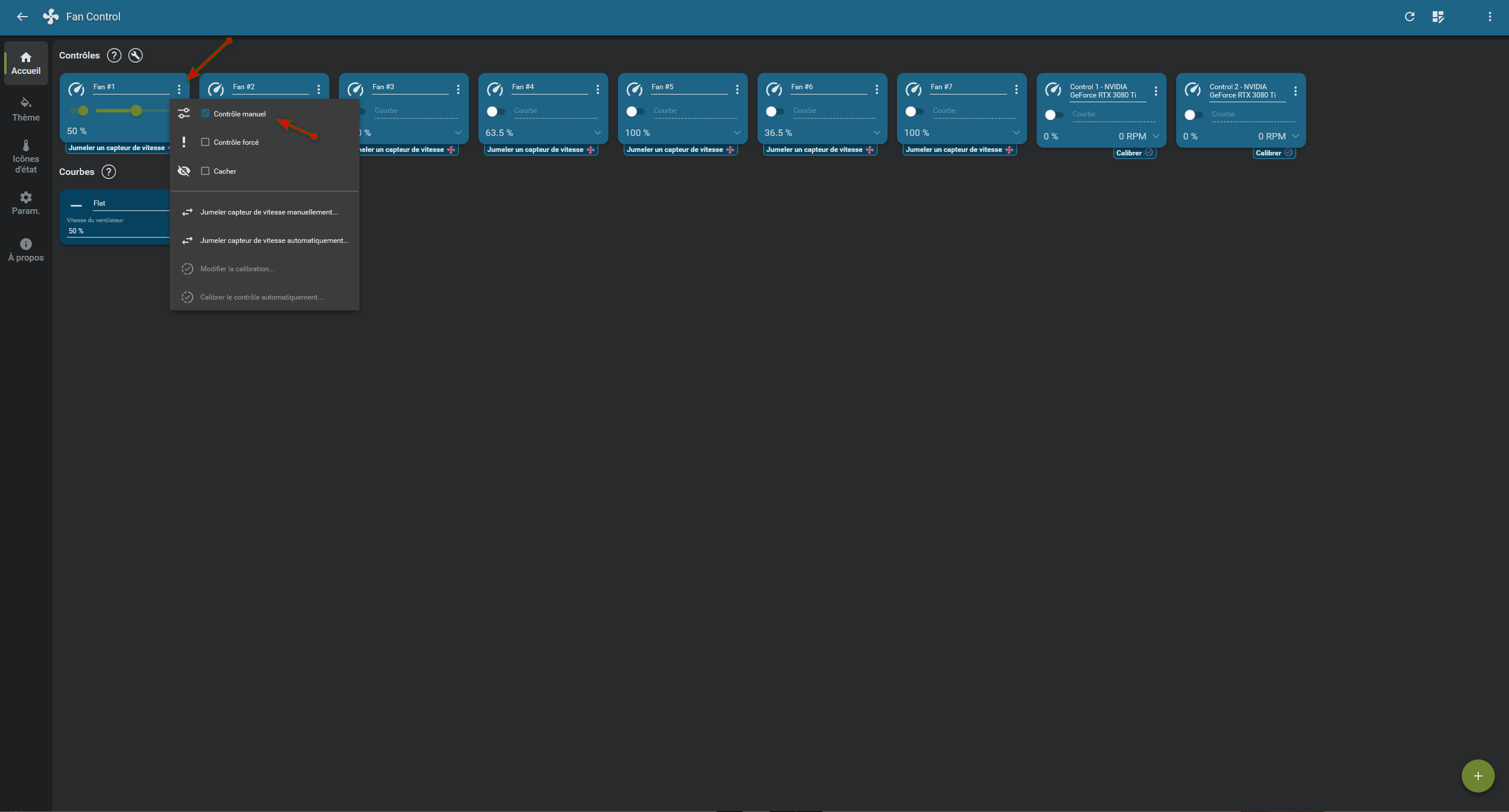1509x812 pixels.
Task: Check the Cacher checkbox
Action: [x=205, y=171]
